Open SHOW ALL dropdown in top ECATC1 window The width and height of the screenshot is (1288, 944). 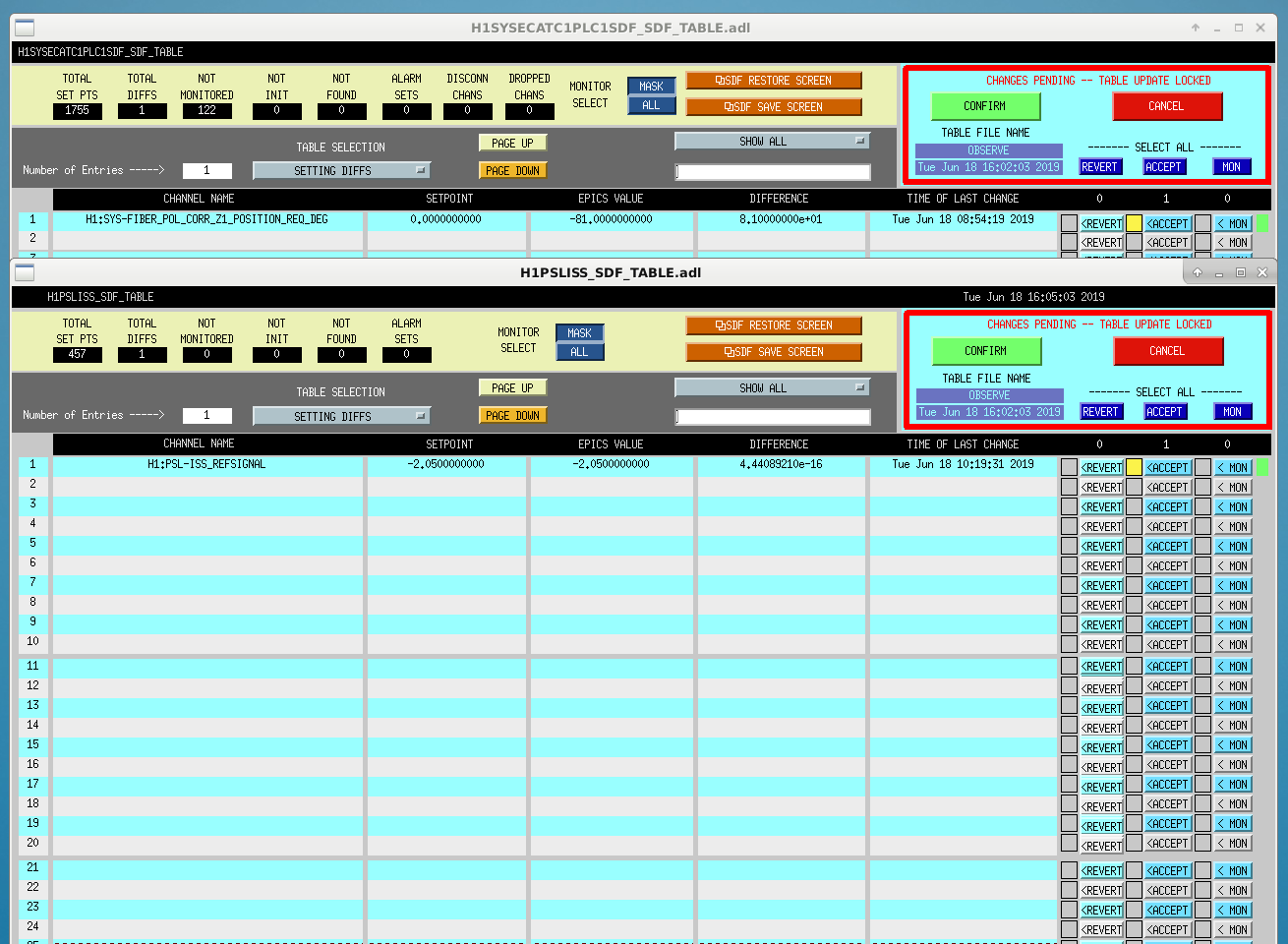pos(772,142)
